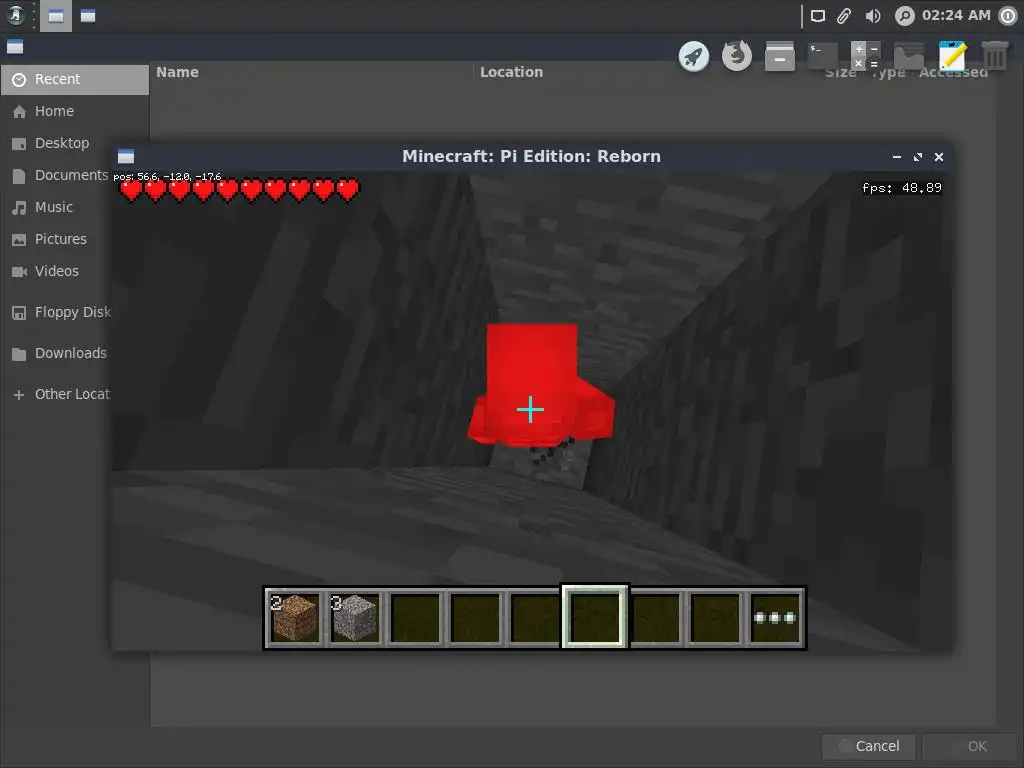Screen dimensions: 1024x768
Task: Open the trash can in the dock
Action: 995,56
